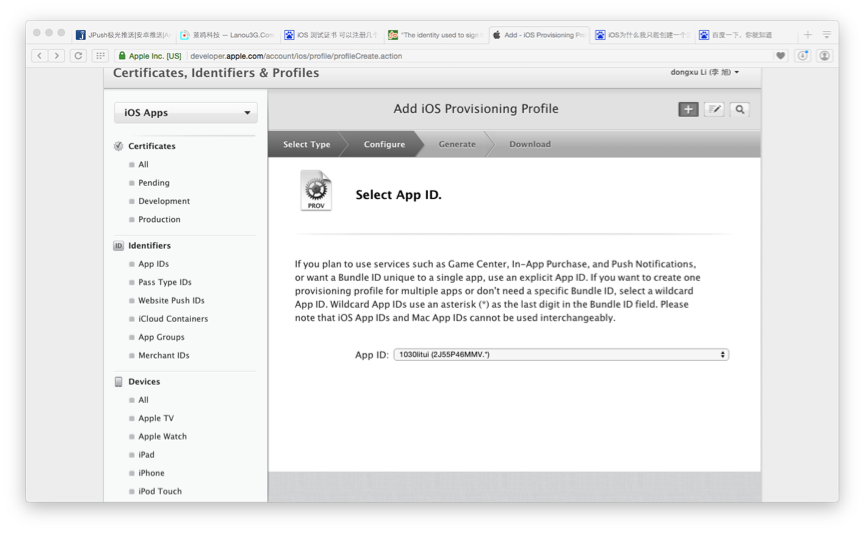Click the Select Type step

pos(307,144)
